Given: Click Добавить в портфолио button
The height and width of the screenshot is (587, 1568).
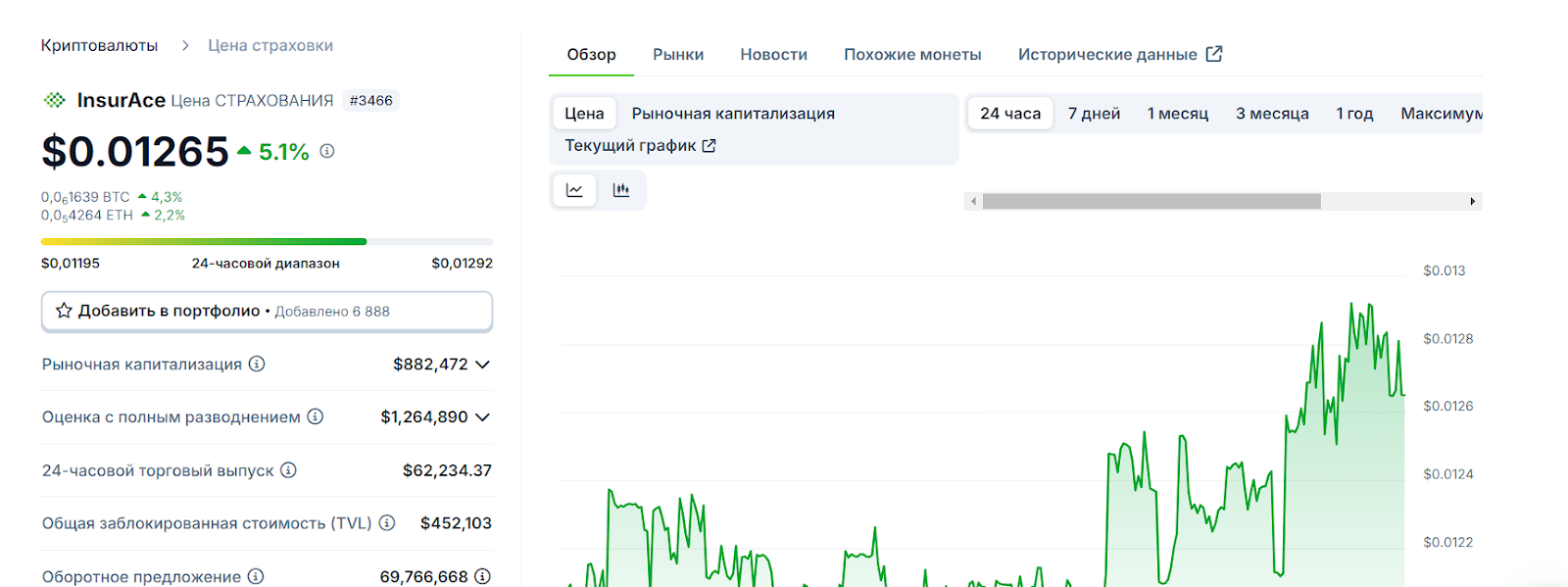Looking at the screenshot, I should pos(267,311).
